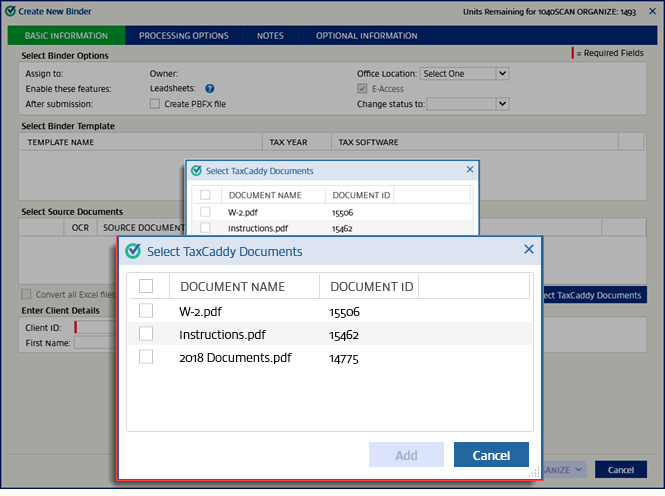Close the small Select TaxCaddy Documents dialog
This screenshot has width=665, height=496.
pyautogui.click(x=470, y=170)
